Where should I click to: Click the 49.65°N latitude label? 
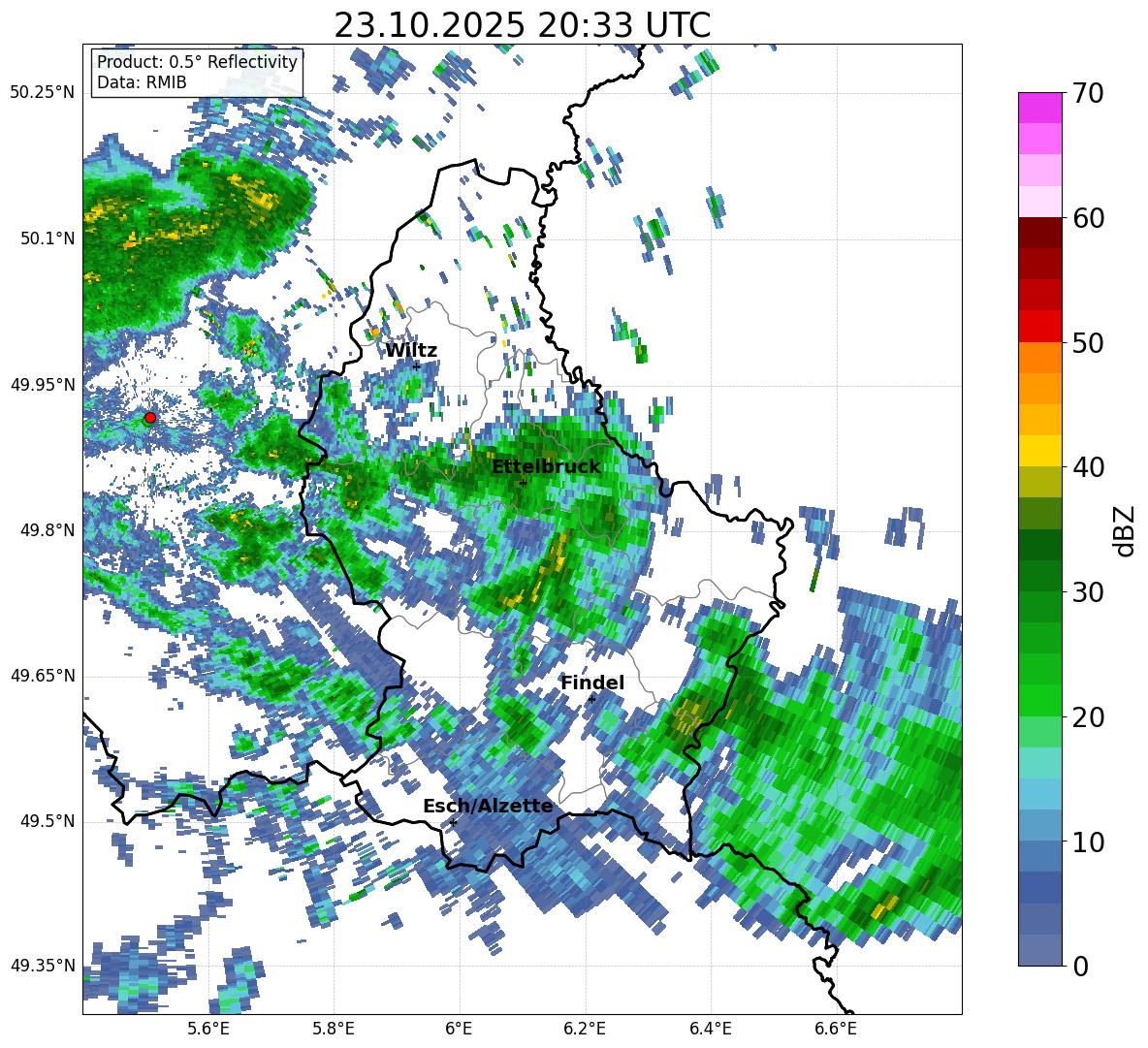[43, 676]
